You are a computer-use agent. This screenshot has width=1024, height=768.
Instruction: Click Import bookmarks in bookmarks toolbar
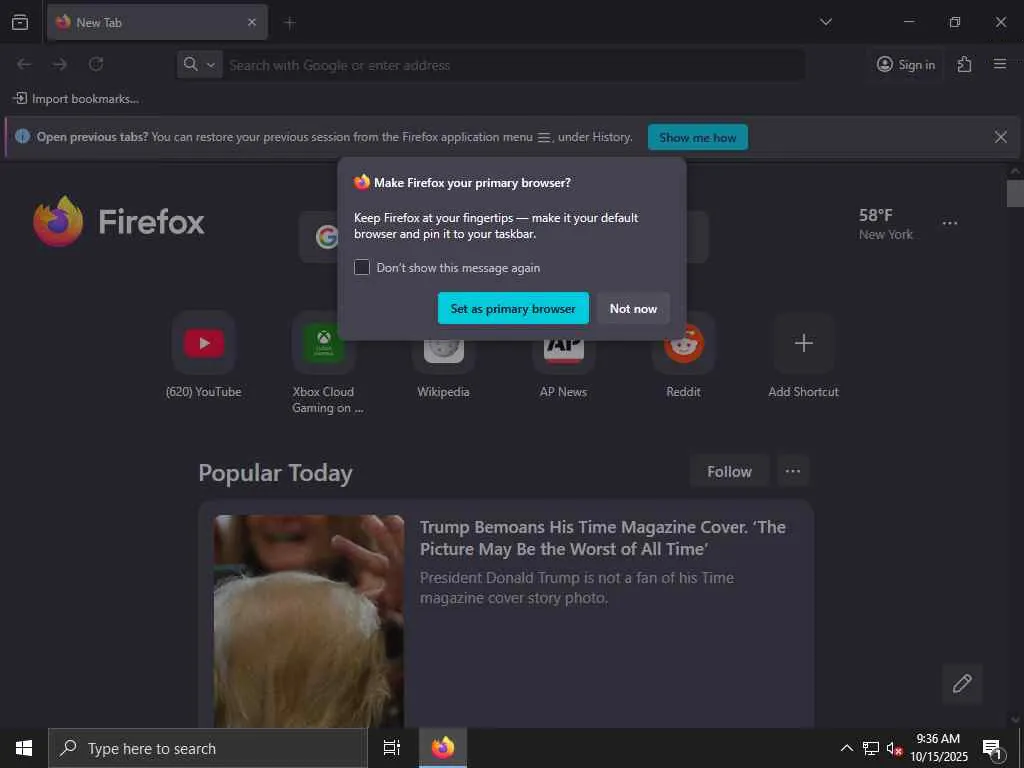[76, 99]
